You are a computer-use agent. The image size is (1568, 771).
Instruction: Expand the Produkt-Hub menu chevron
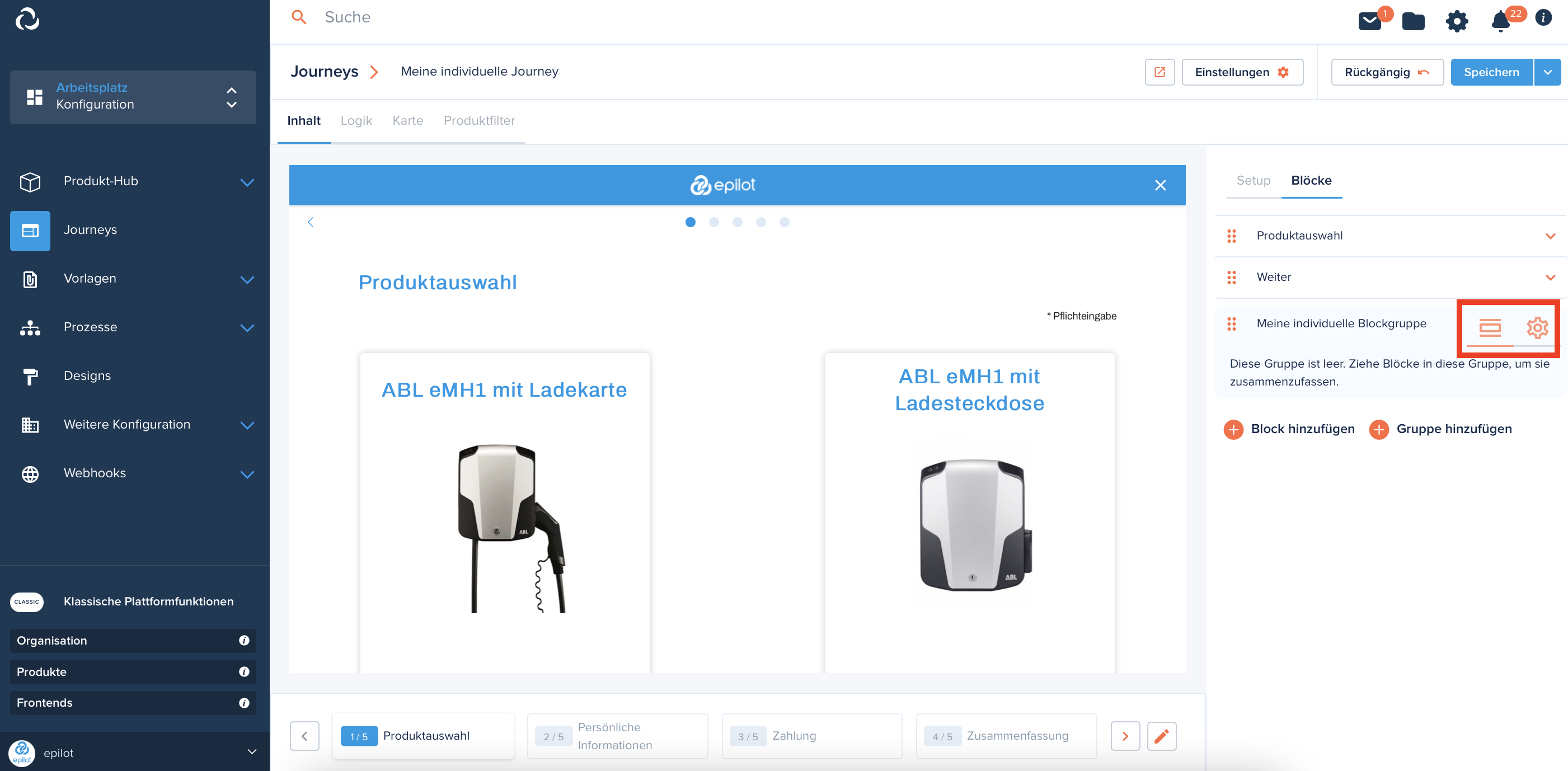click(x=247, y=182)
